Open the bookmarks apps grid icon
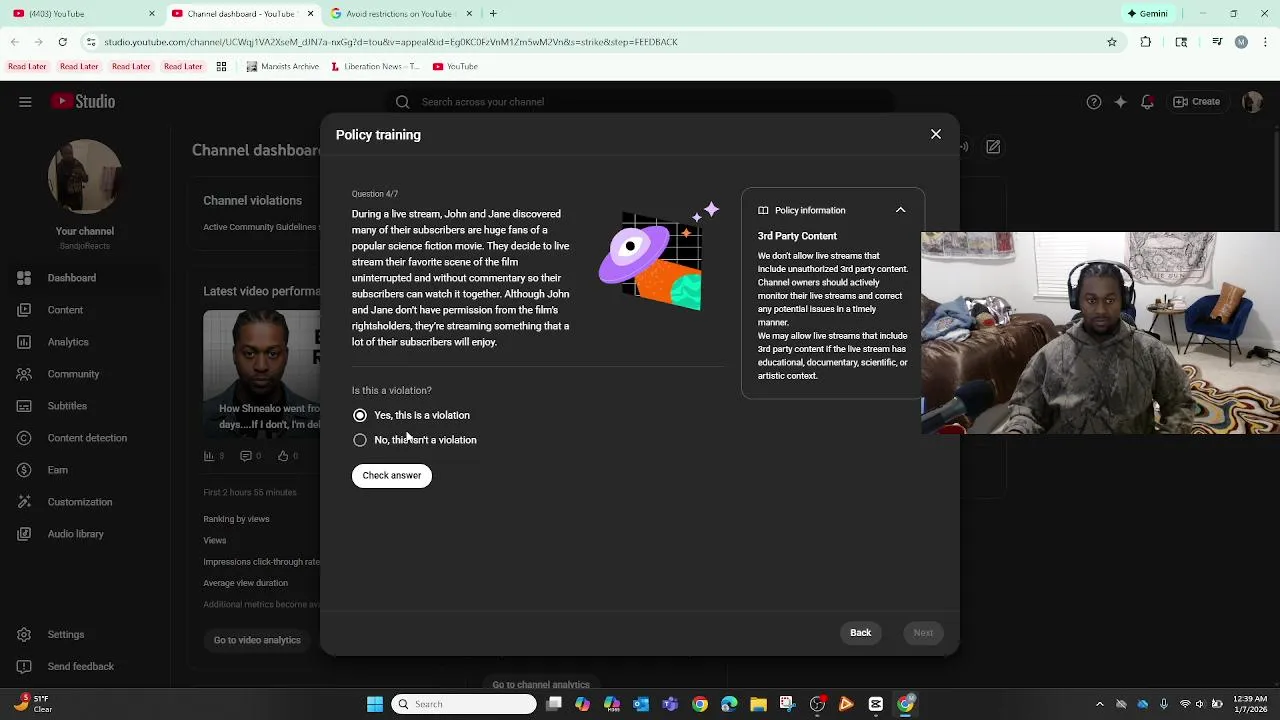 [221, 67]
